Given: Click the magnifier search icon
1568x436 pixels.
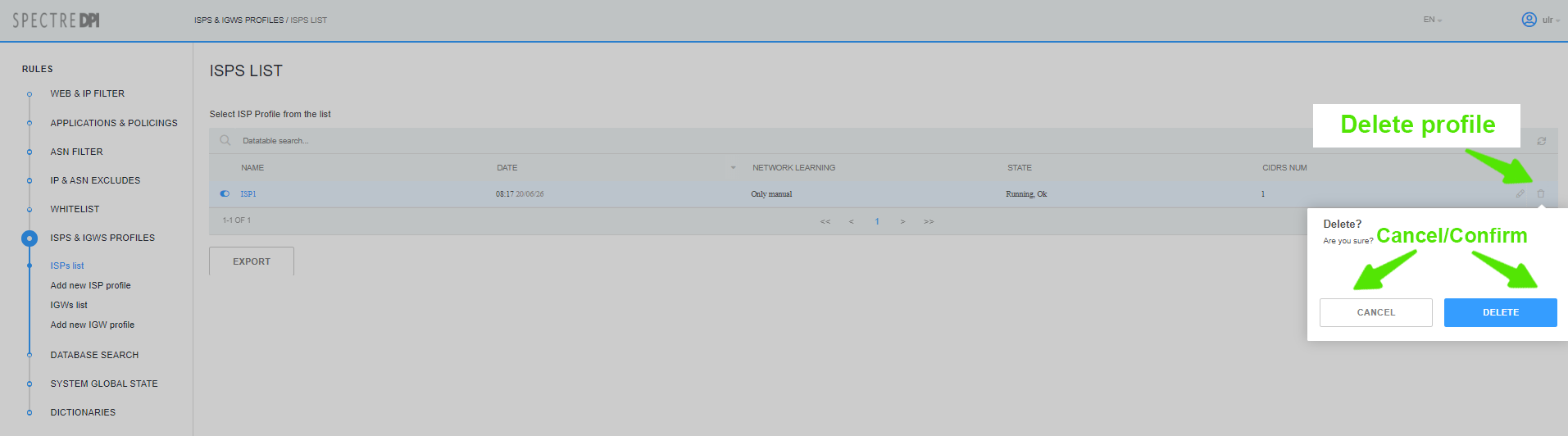Looking at the screenshot, I should 225,141.
